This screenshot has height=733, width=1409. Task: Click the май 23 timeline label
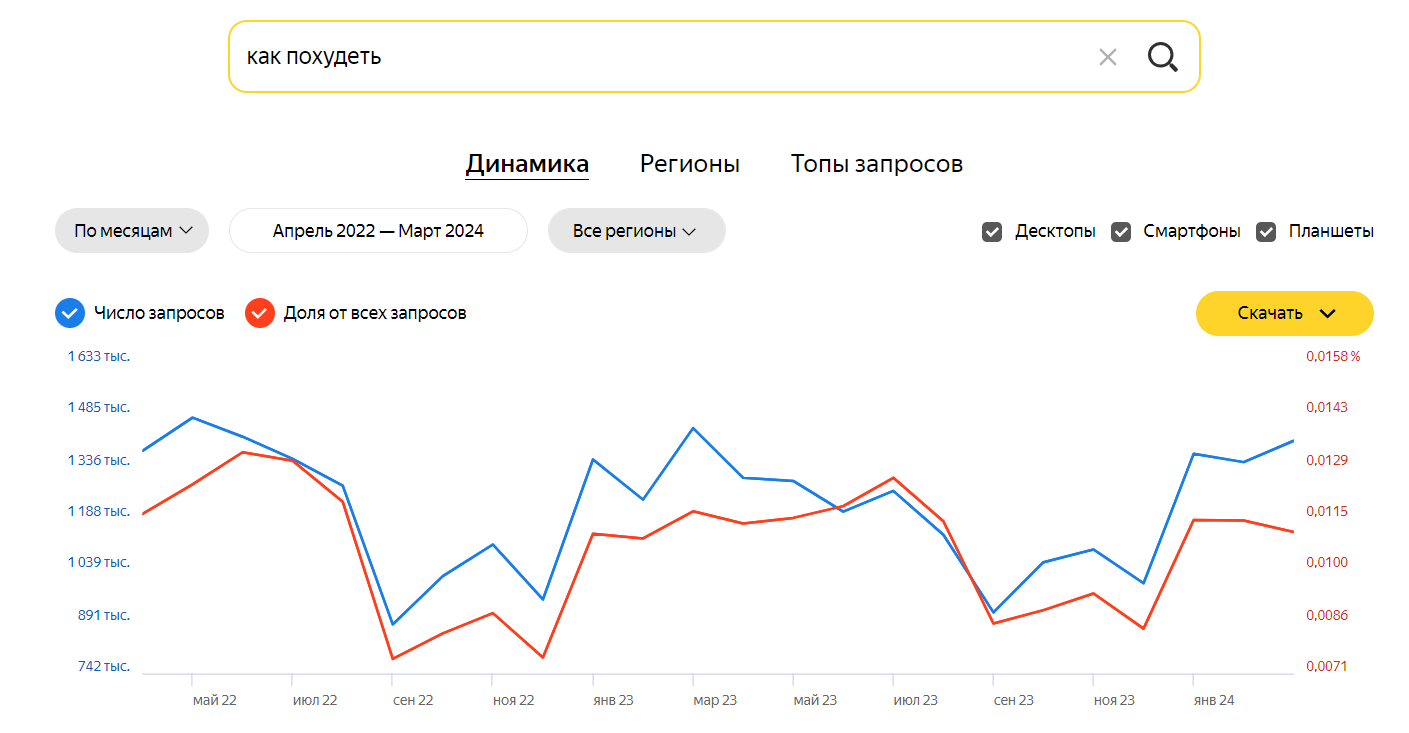click(x=815, y=700)
